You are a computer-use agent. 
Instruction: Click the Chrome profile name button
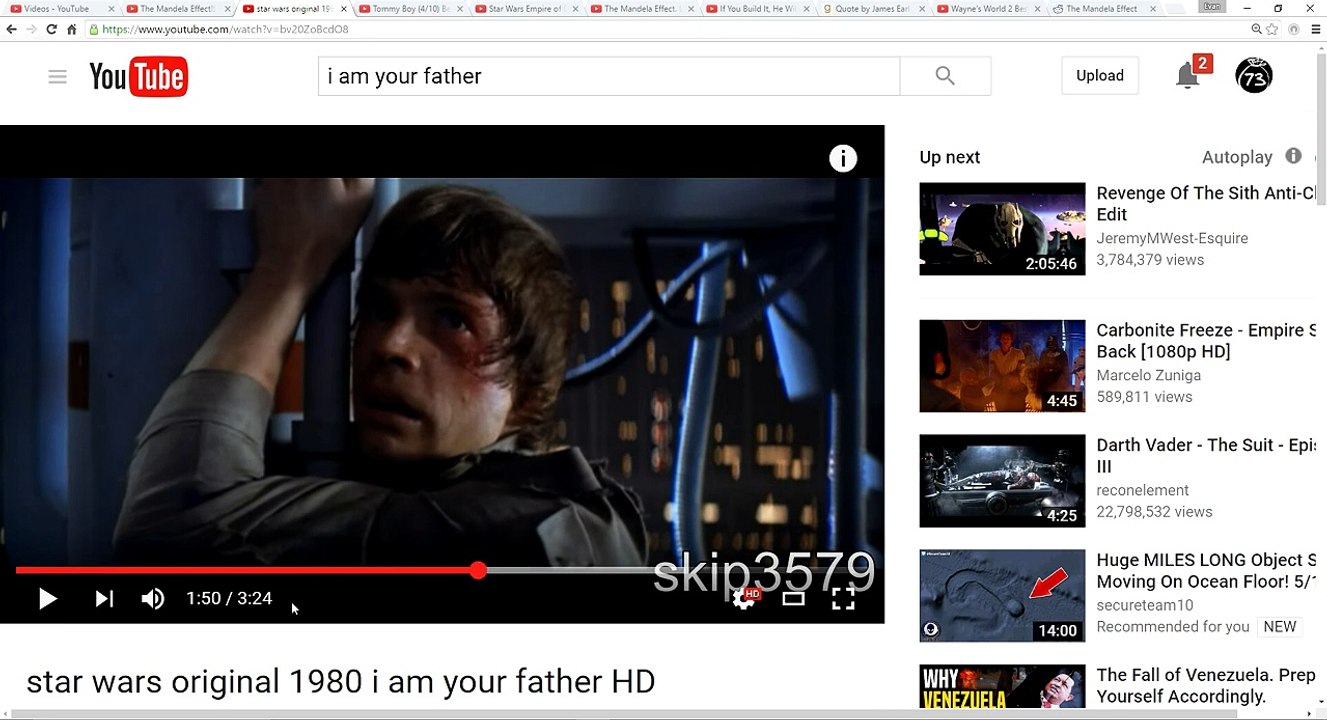pyautogui.click(x=1212, y=6)
